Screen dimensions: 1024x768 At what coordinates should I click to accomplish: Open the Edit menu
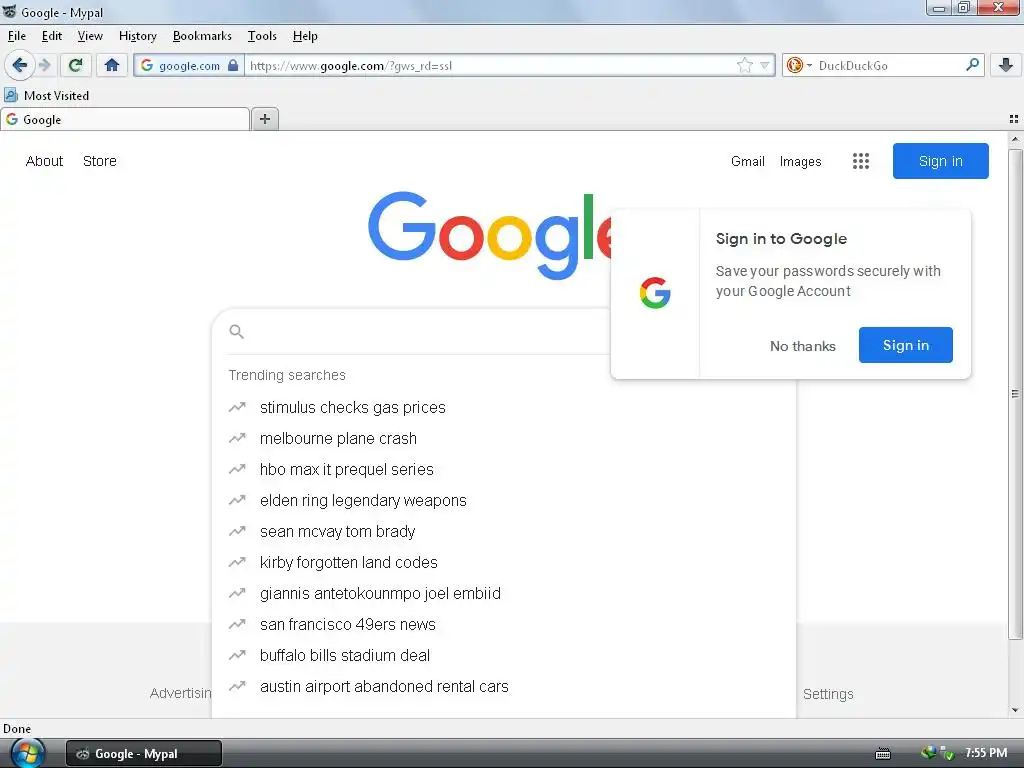[x=52, y=36]
